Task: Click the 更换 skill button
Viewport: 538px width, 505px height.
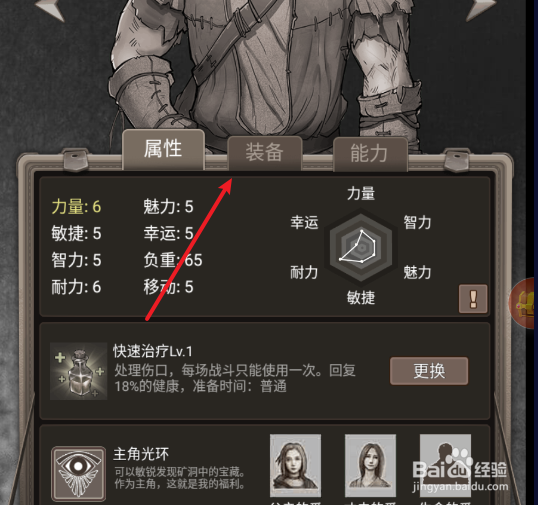Action: (429, 371)
